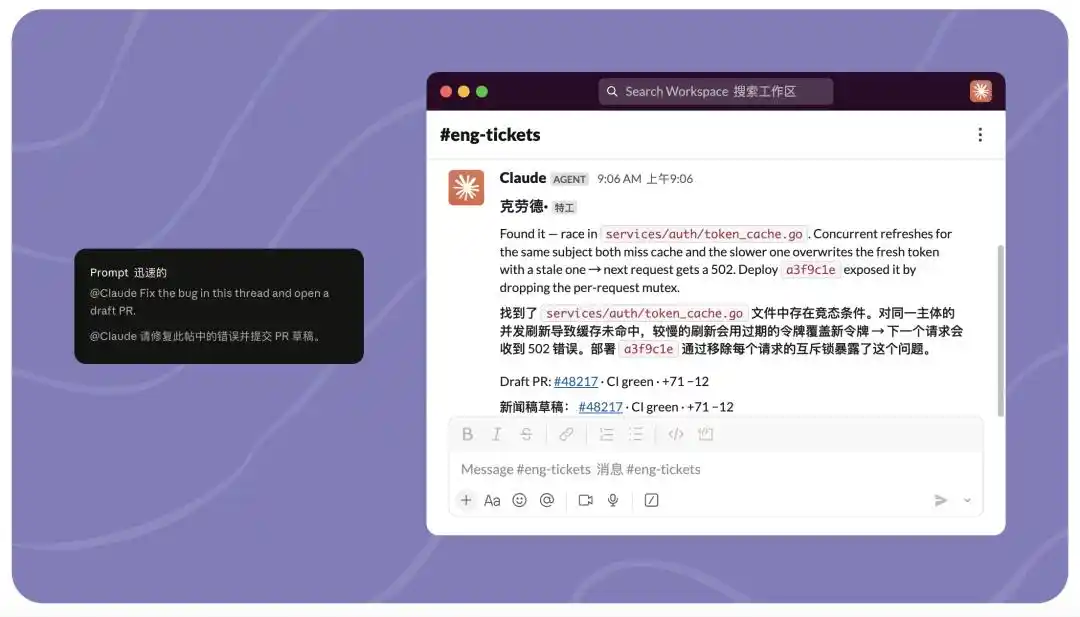Screen dimensions: 1080x617
Task: Open the channel's three-dot more menu
Action: click(980, 134)
